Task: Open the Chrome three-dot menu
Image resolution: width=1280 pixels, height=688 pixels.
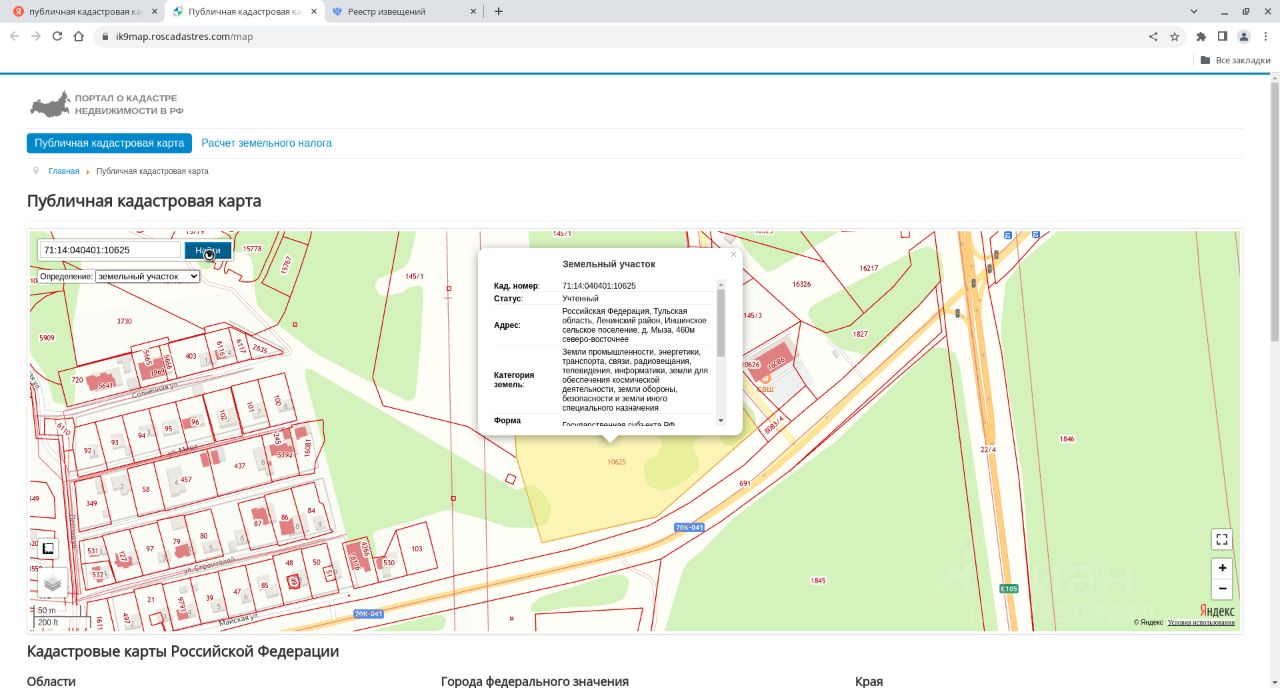Action: (1265, 36)
